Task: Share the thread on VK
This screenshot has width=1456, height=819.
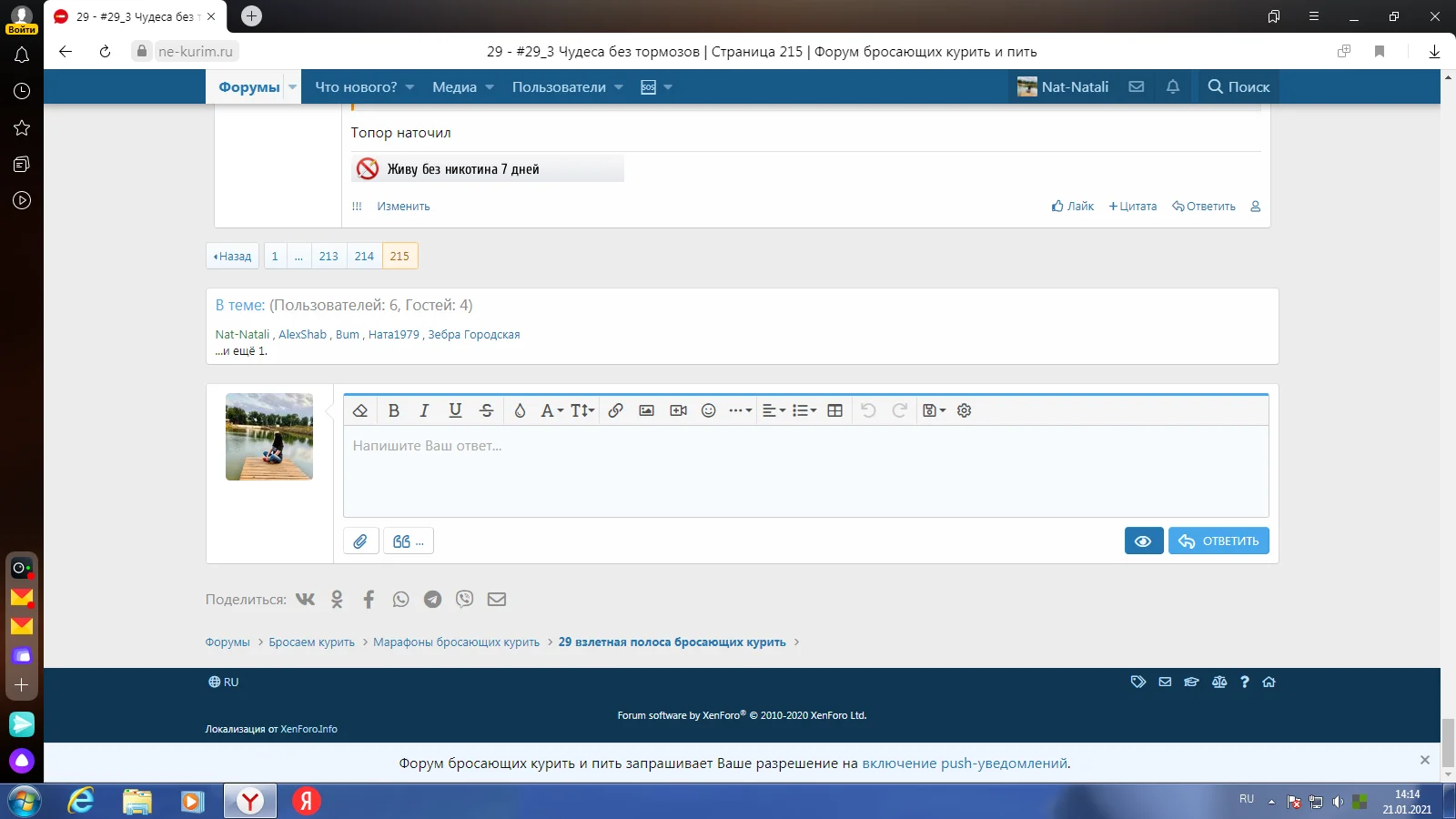Action: pos(305,599)
